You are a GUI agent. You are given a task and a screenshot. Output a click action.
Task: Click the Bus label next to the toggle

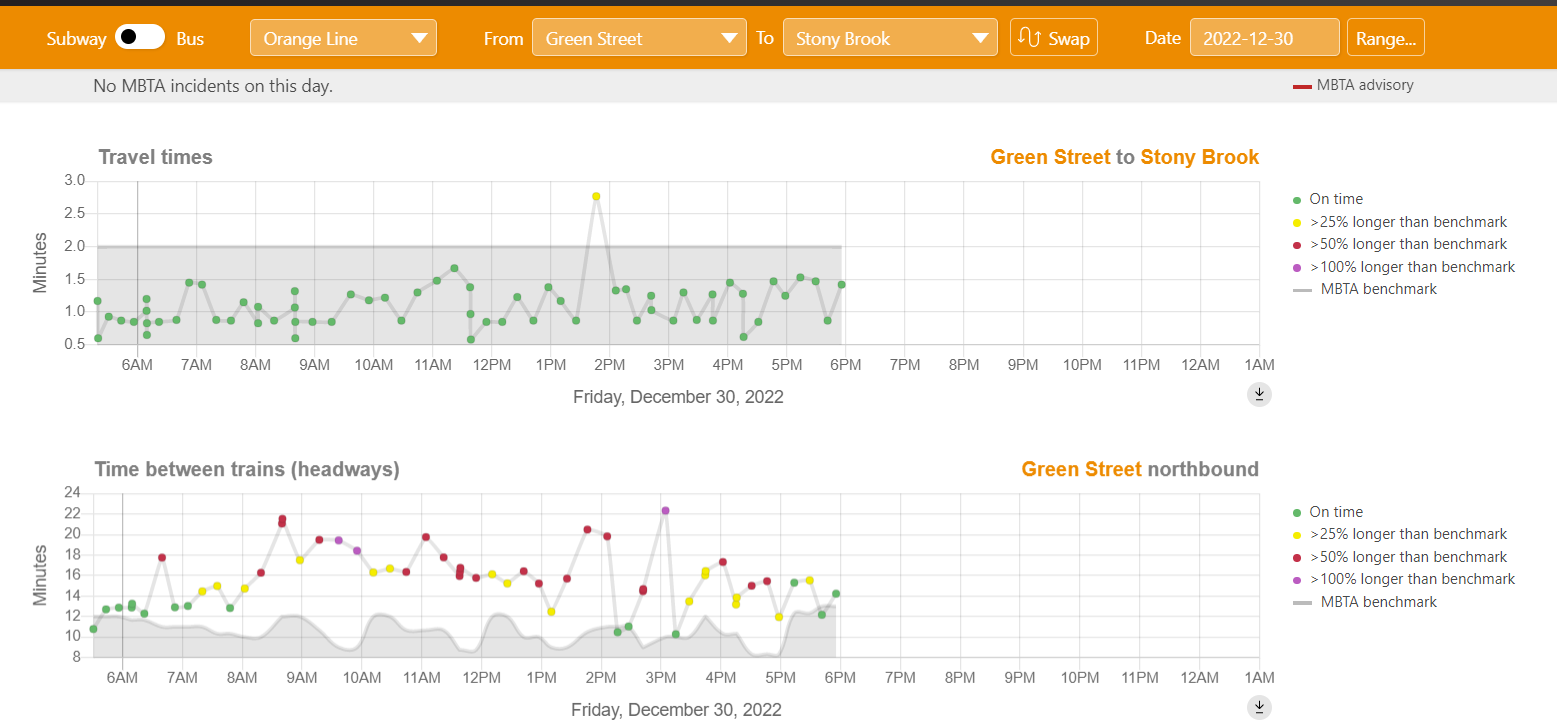point(190,39)
